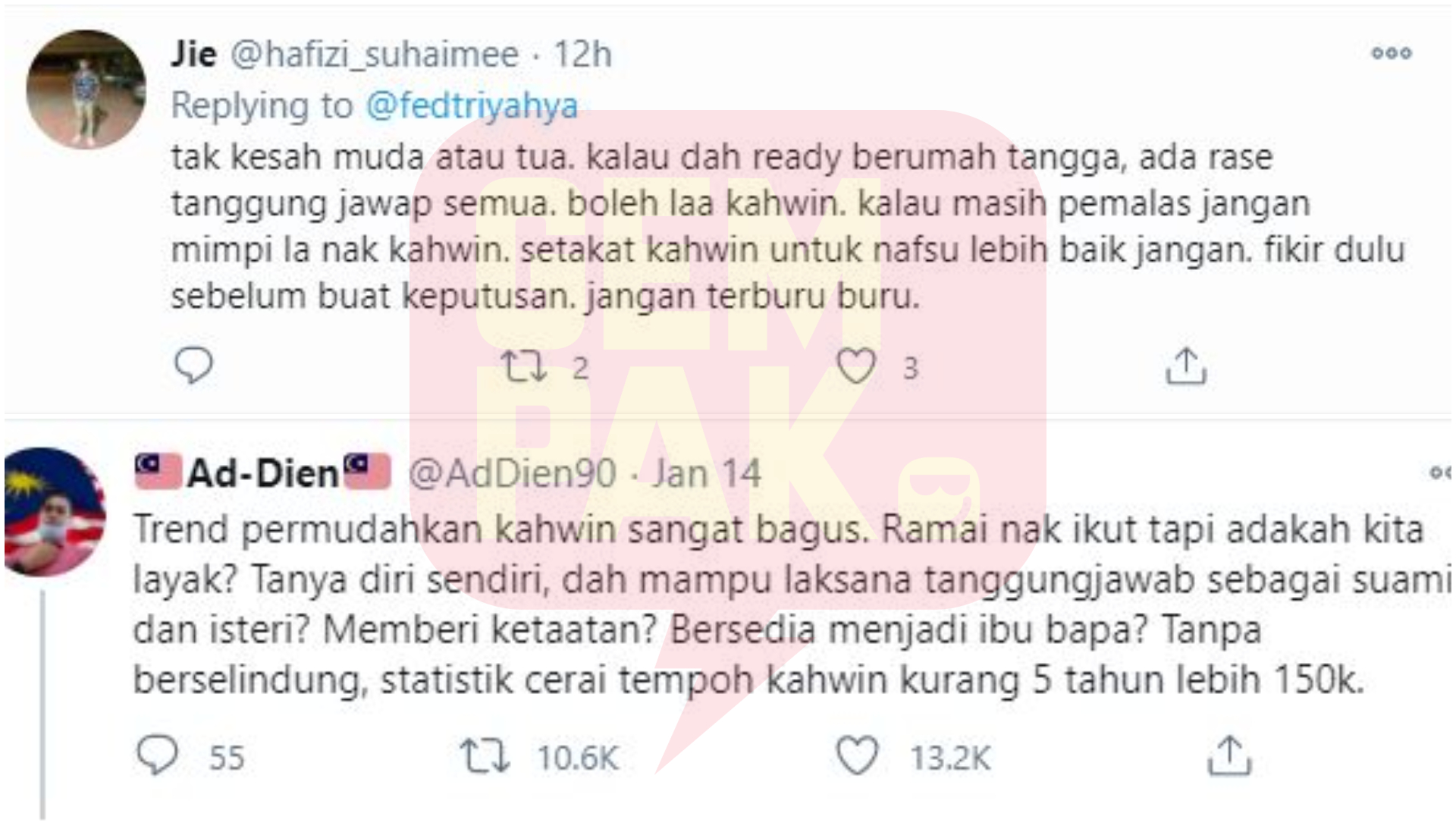Open Ad-Dien's tweet text about kahwin trend
1456x832 pixels.
coord(789,604)
